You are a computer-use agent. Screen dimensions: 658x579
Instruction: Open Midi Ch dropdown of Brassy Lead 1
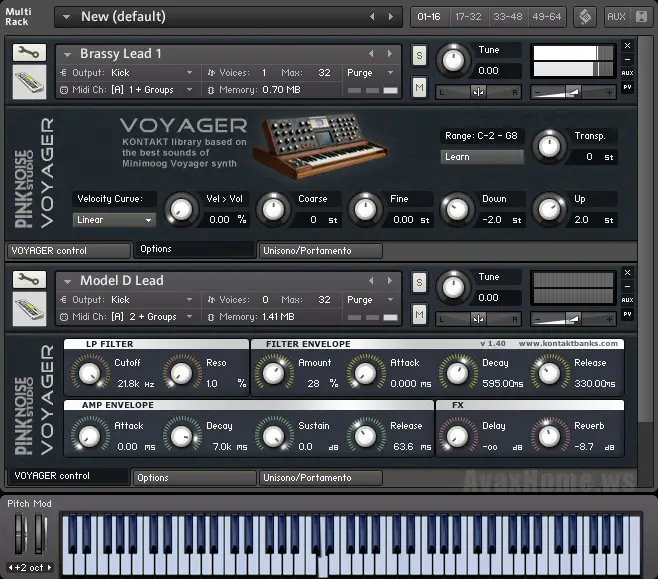[189, 90]
